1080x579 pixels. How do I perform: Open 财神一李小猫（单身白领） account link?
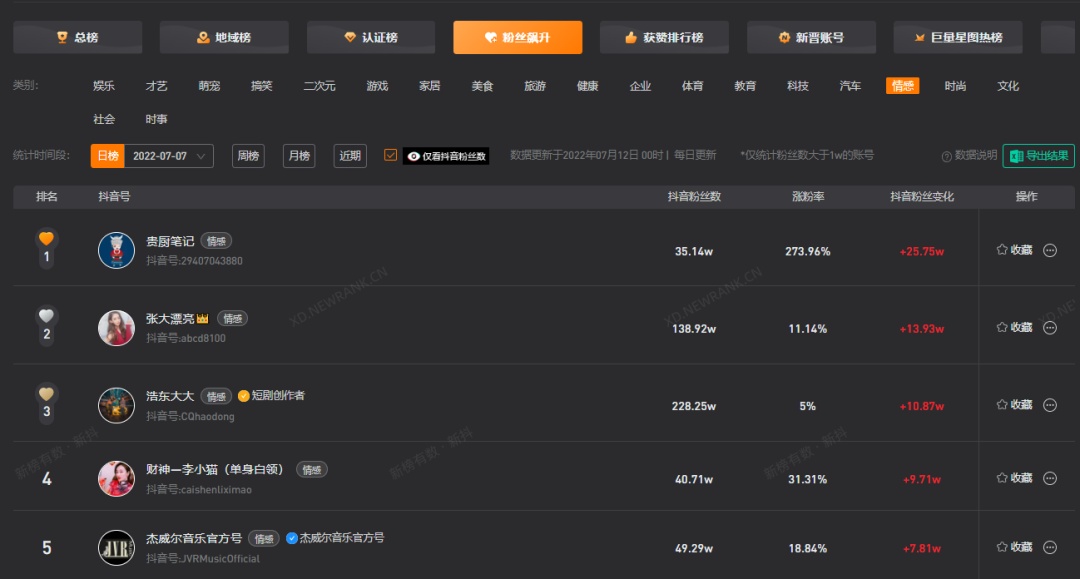tap(215, 470)
